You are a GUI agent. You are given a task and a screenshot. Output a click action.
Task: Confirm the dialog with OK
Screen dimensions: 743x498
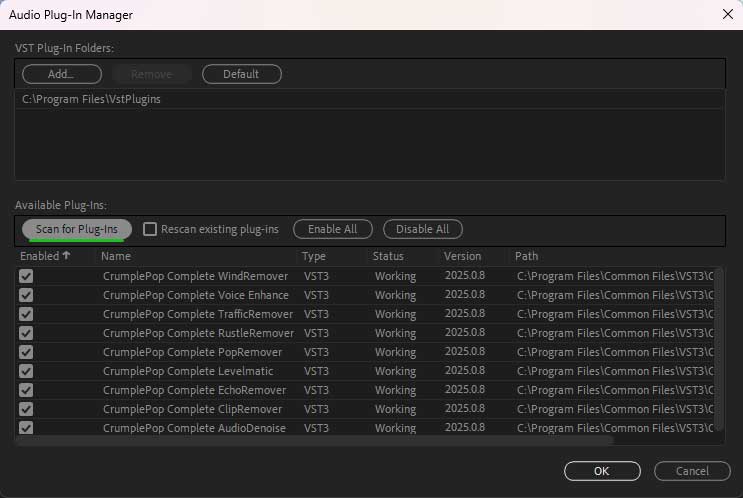coord(601,470)
